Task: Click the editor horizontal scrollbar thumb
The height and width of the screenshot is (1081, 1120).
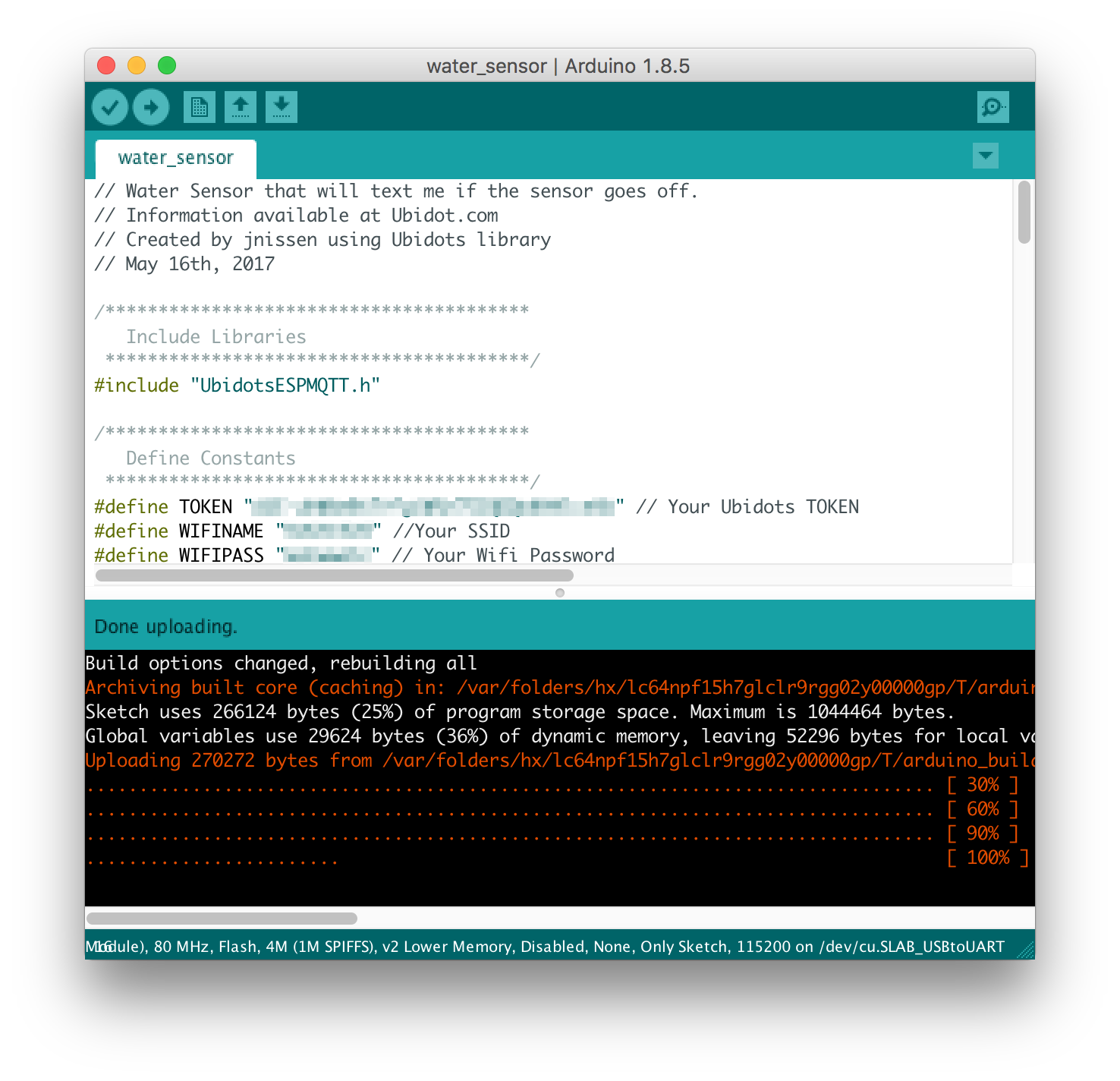Action: click(334, 575)
